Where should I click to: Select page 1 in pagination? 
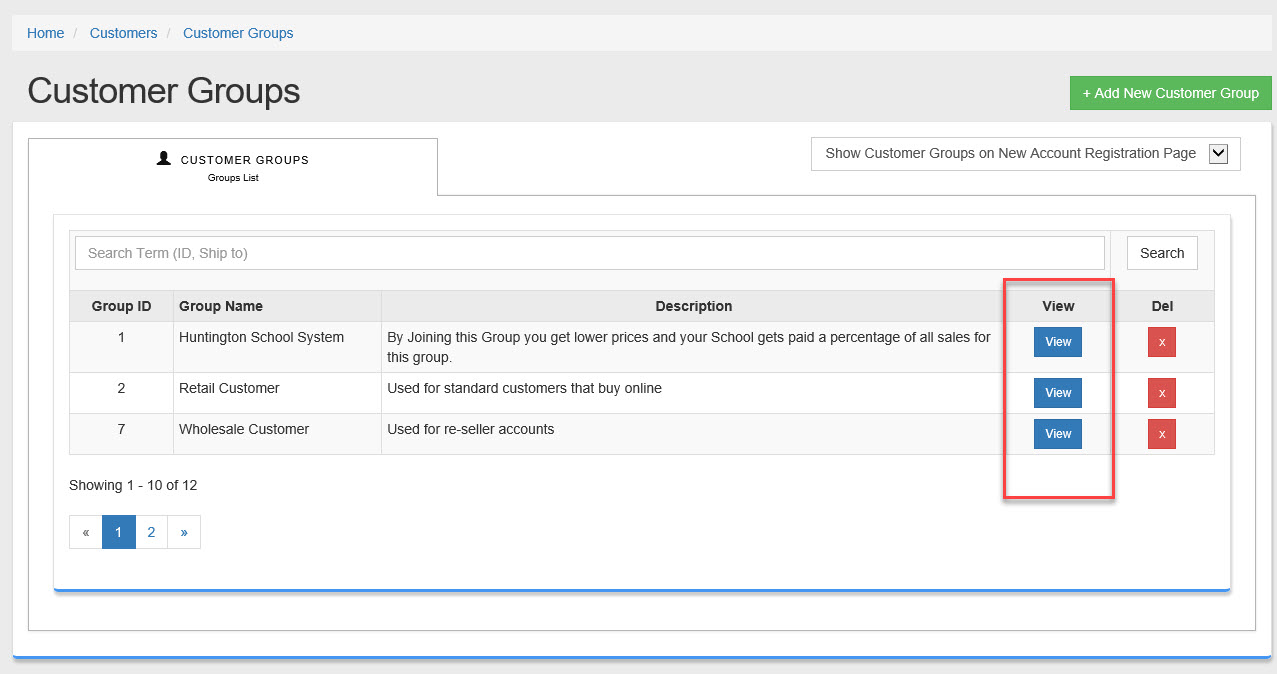(x=118, y=532)
